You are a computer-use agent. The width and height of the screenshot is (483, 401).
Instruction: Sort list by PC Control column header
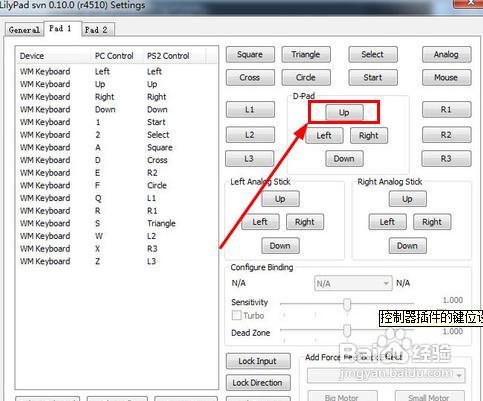[x=117, y=56]
